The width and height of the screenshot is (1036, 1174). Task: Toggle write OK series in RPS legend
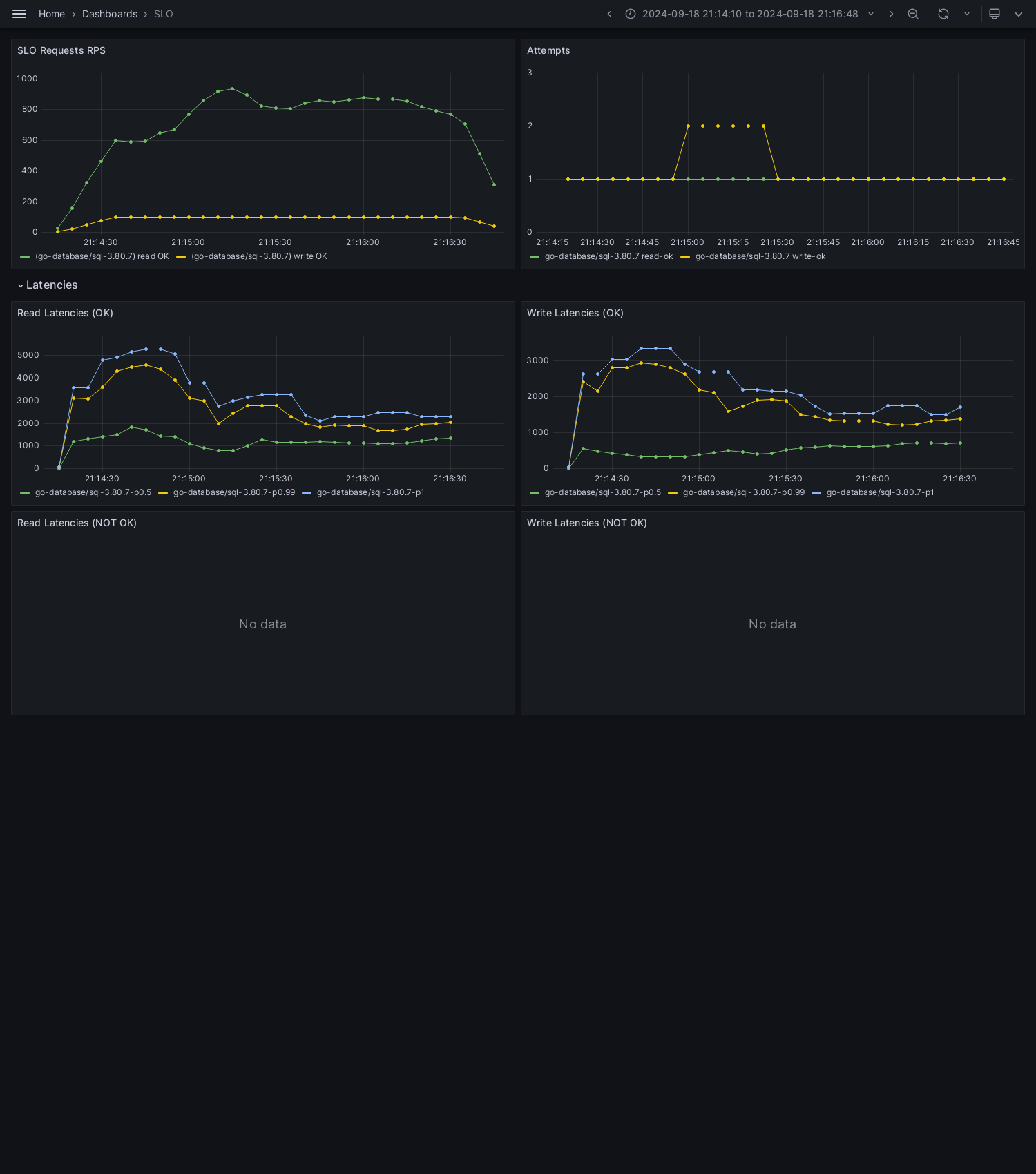pos(259,256)
